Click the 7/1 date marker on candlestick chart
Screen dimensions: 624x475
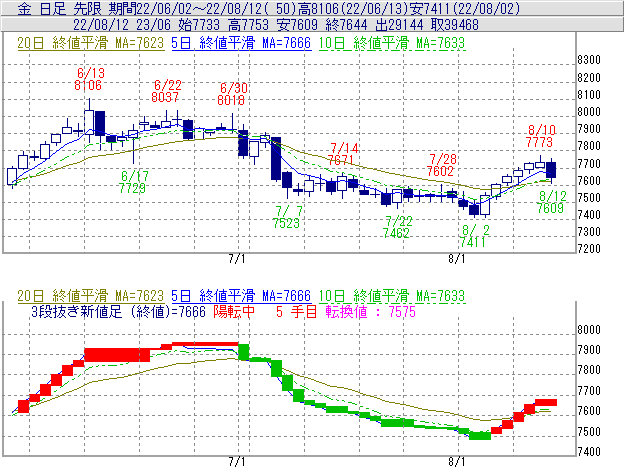238,258
